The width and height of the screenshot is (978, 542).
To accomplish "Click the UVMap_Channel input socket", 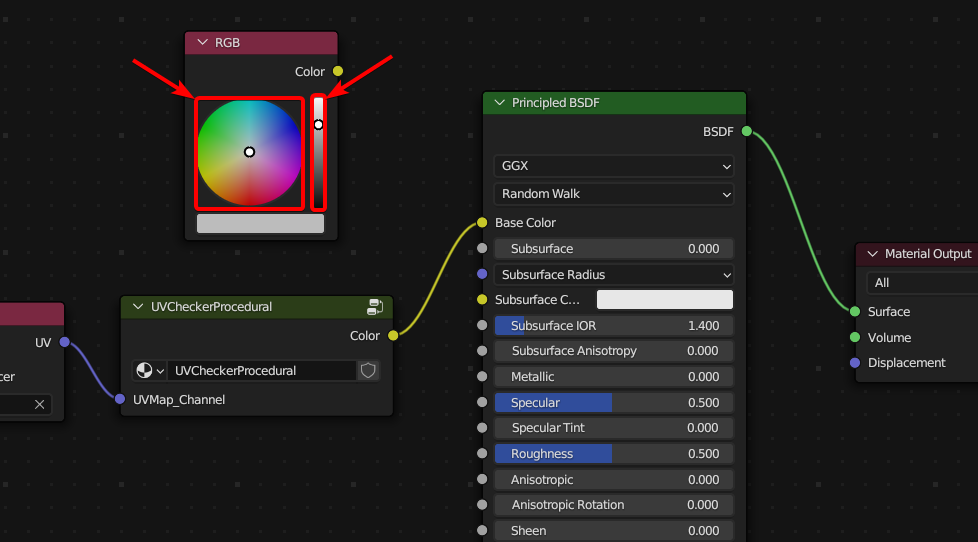I will [x=120, y=399].
